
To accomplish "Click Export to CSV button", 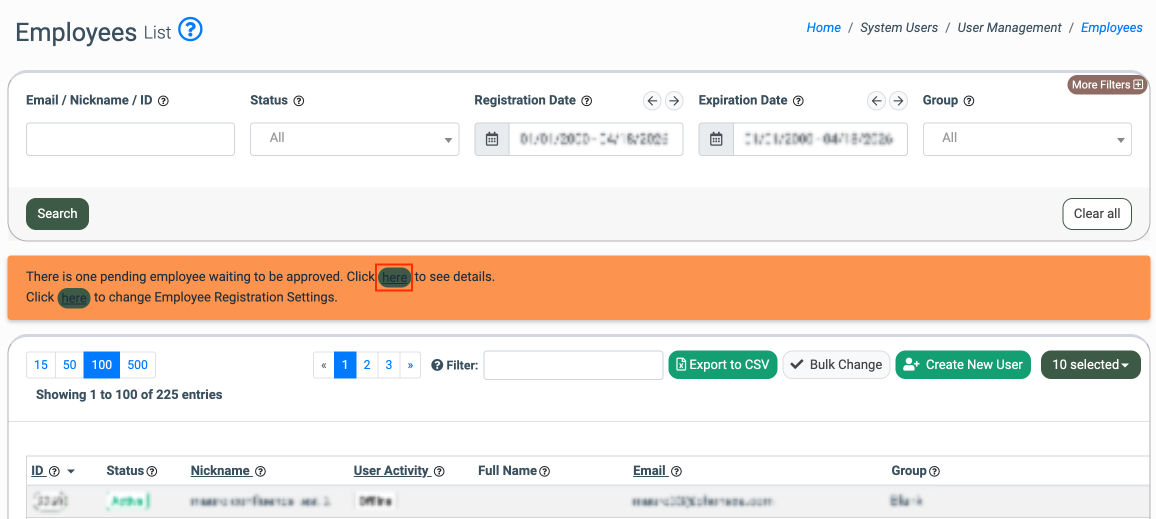I will pyautogui.click(x=721, y=365).
